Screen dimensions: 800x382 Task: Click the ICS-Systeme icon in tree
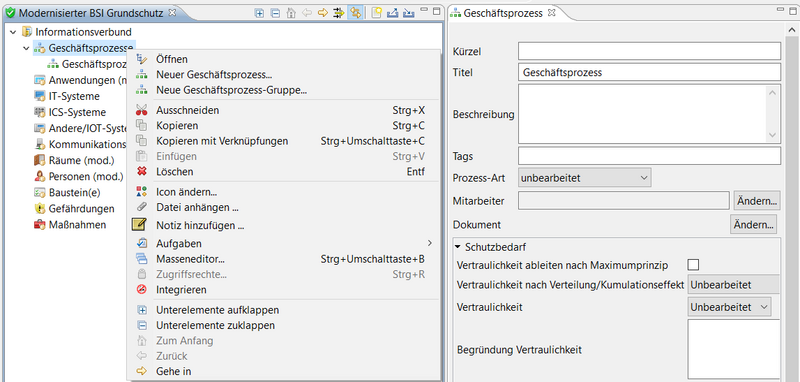tap(40, 113)
